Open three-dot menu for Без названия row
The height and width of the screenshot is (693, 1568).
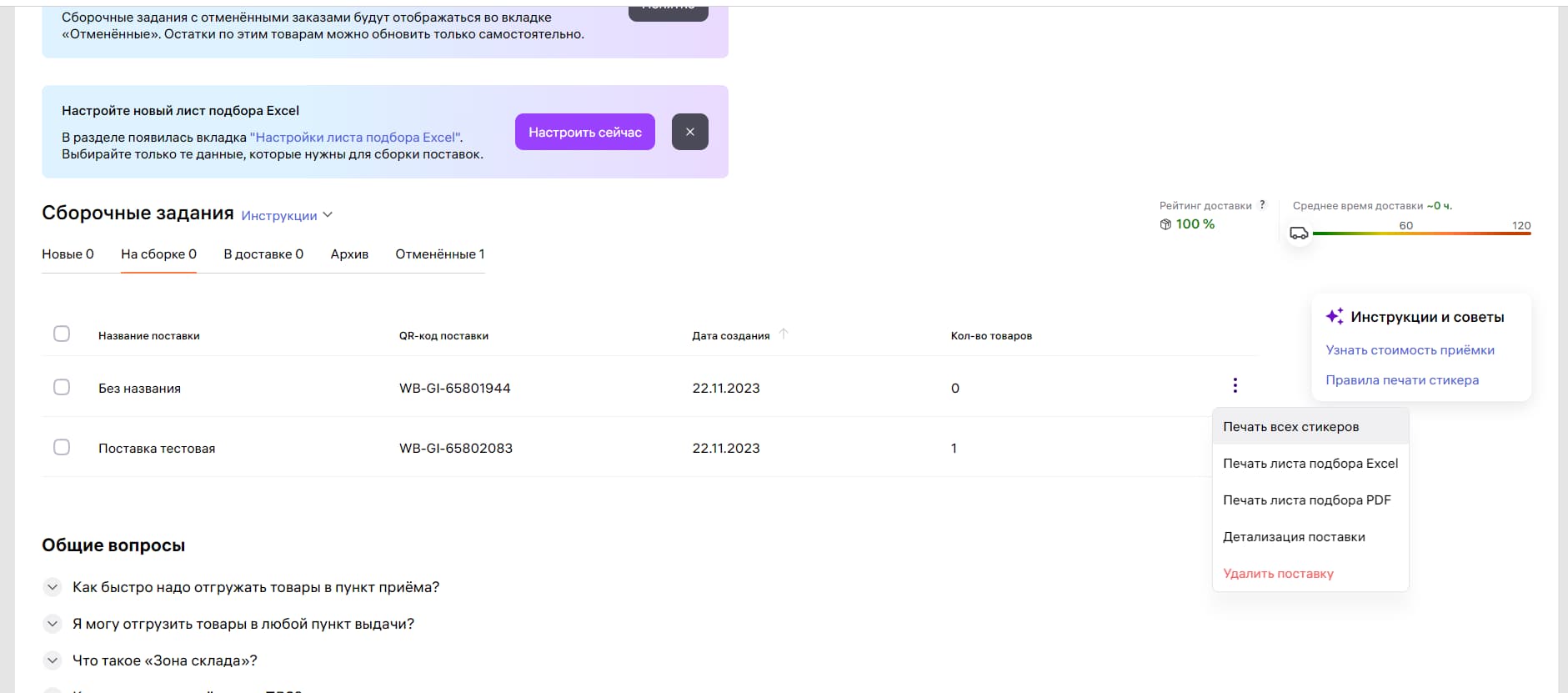1235,385
